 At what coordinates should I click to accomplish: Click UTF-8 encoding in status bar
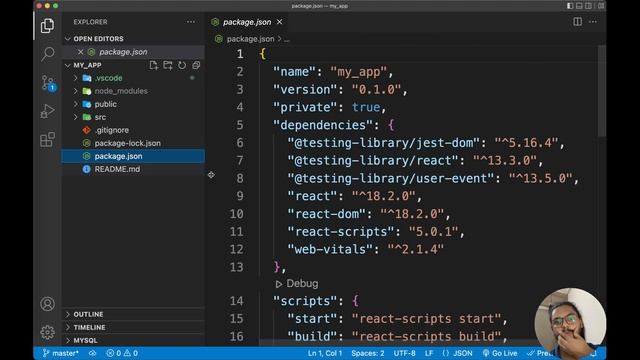(404, 353)
